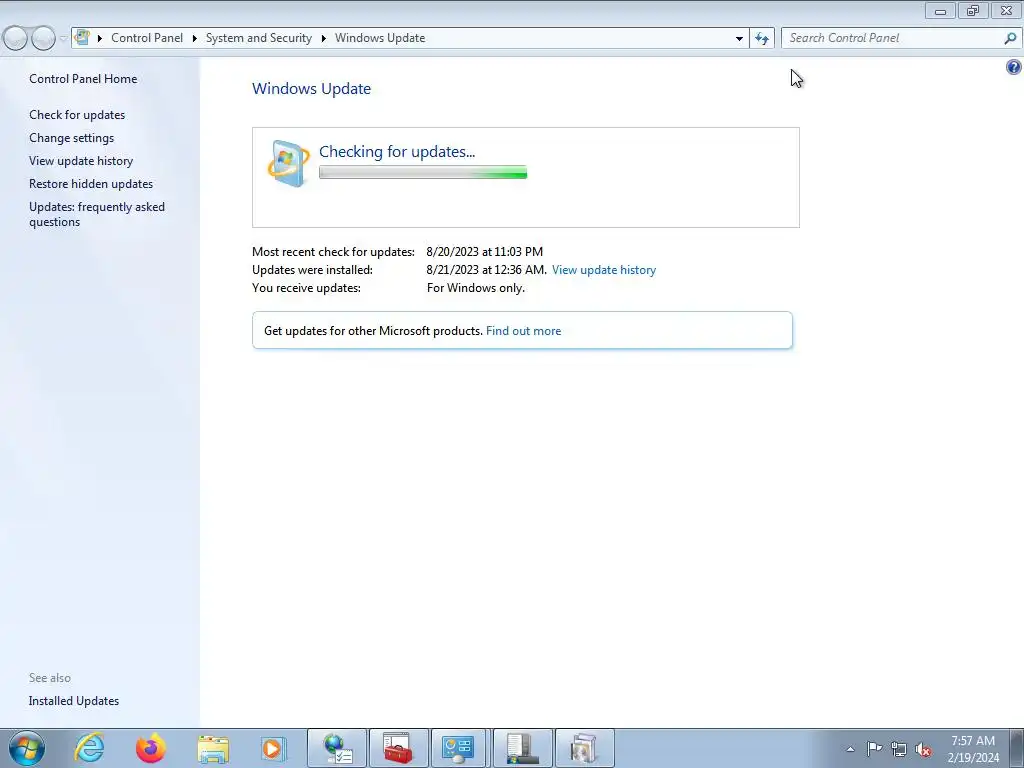Expand the arrow after Control Panel breadcrumb
The height and width of the screenshot is (768, 1024).
pyautogui.click(x=195, y=39)
